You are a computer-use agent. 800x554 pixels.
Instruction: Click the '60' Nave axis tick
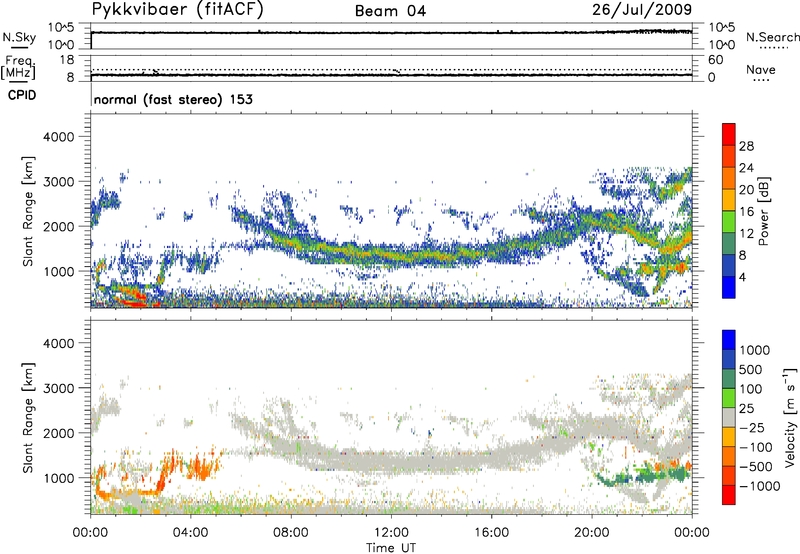715,60
